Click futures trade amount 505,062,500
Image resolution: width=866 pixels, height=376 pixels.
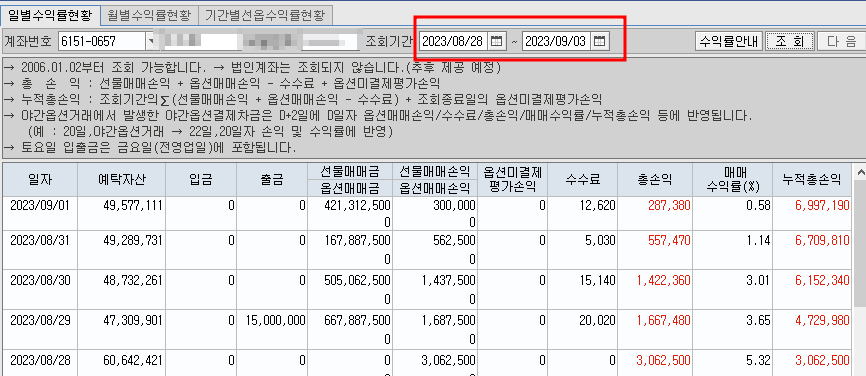357,280
